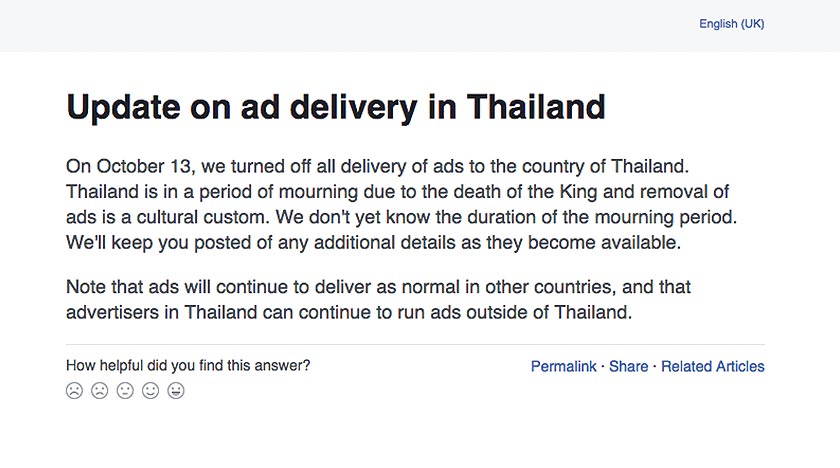Click the 'Update on ad delivery in Thailand' heading
Image resolution: width=840 pixels, height=468 pixels.
coord(336,107)
